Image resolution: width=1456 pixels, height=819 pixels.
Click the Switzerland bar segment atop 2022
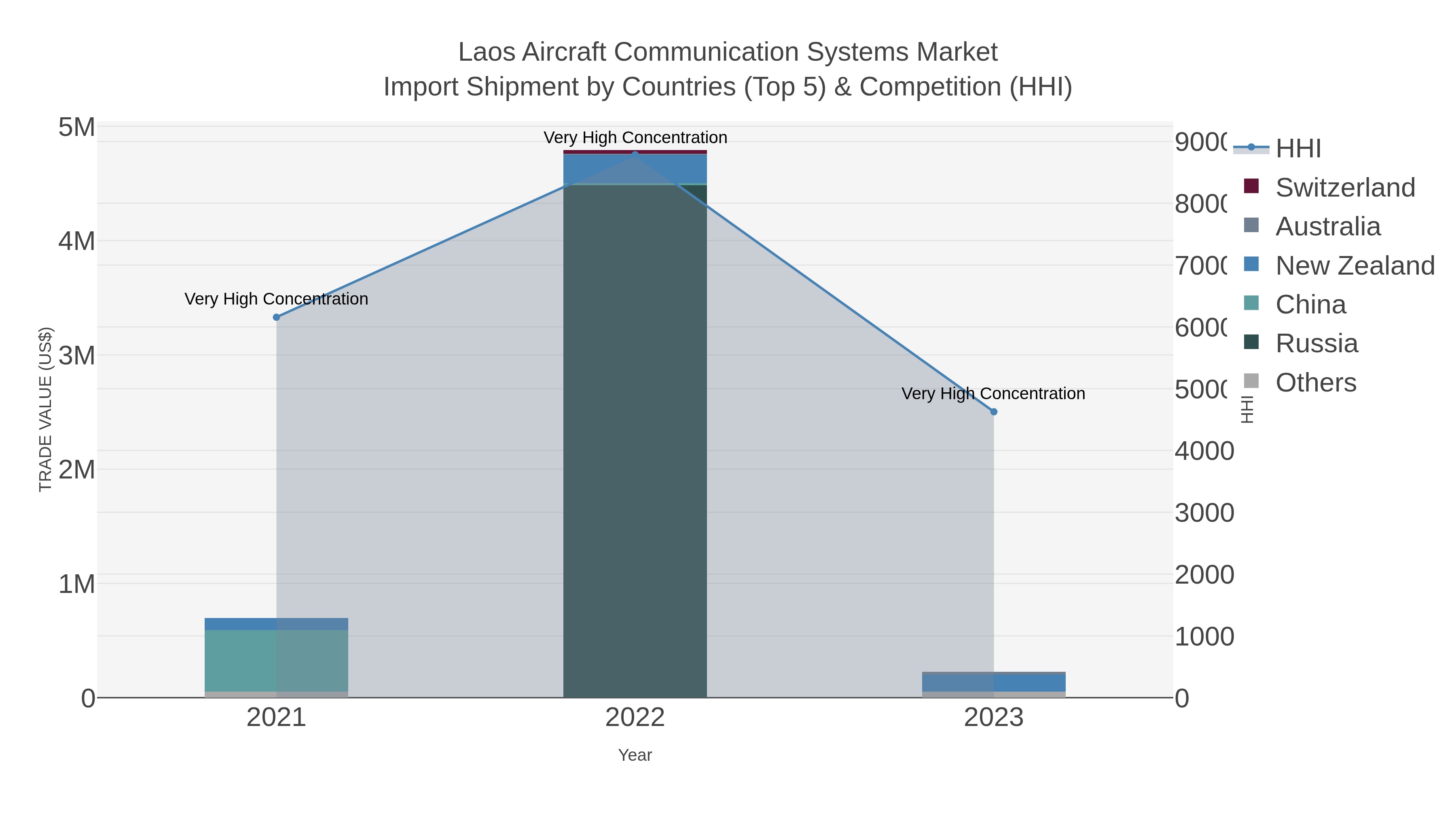point(635,152)
